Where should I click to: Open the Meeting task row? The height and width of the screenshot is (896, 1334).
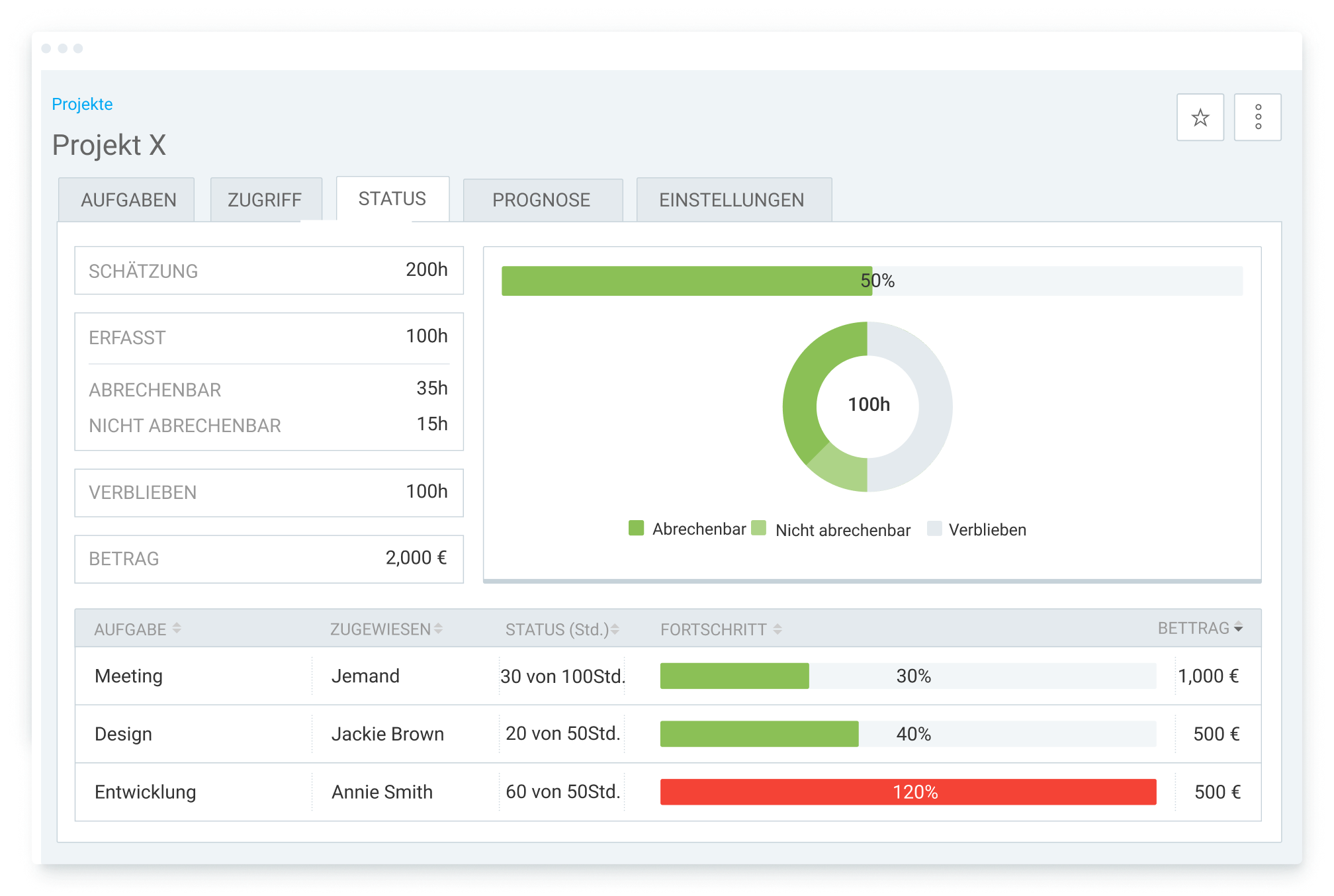(128, 676)
